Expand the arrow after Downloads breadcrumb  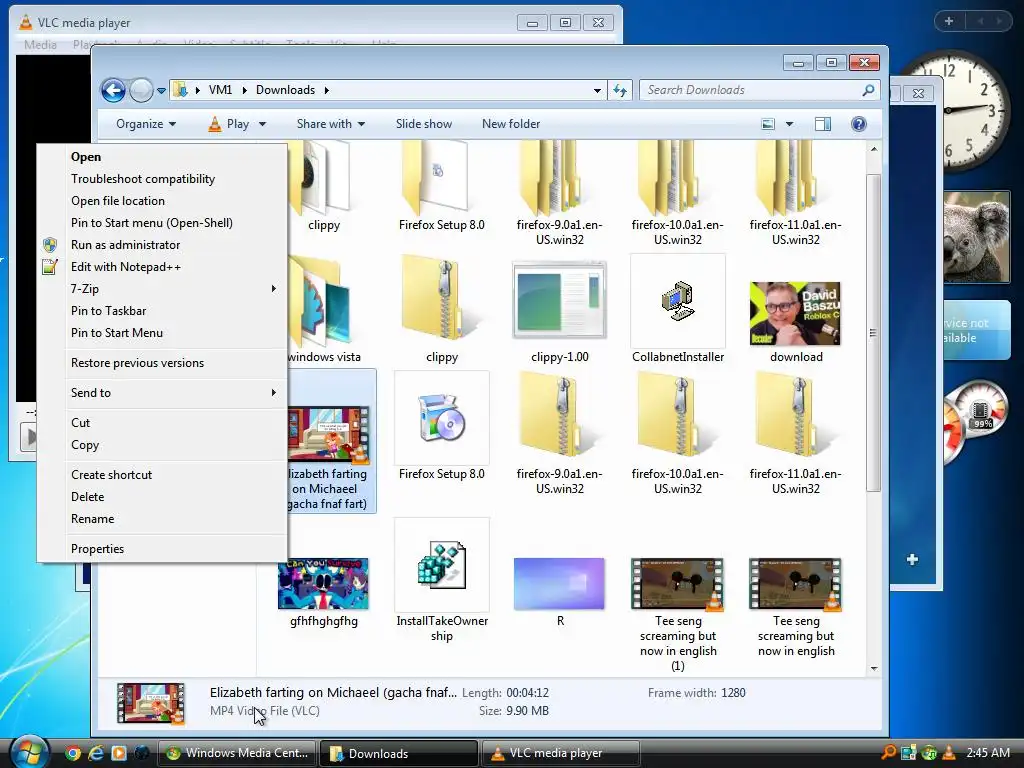click(x=326, y=90)
